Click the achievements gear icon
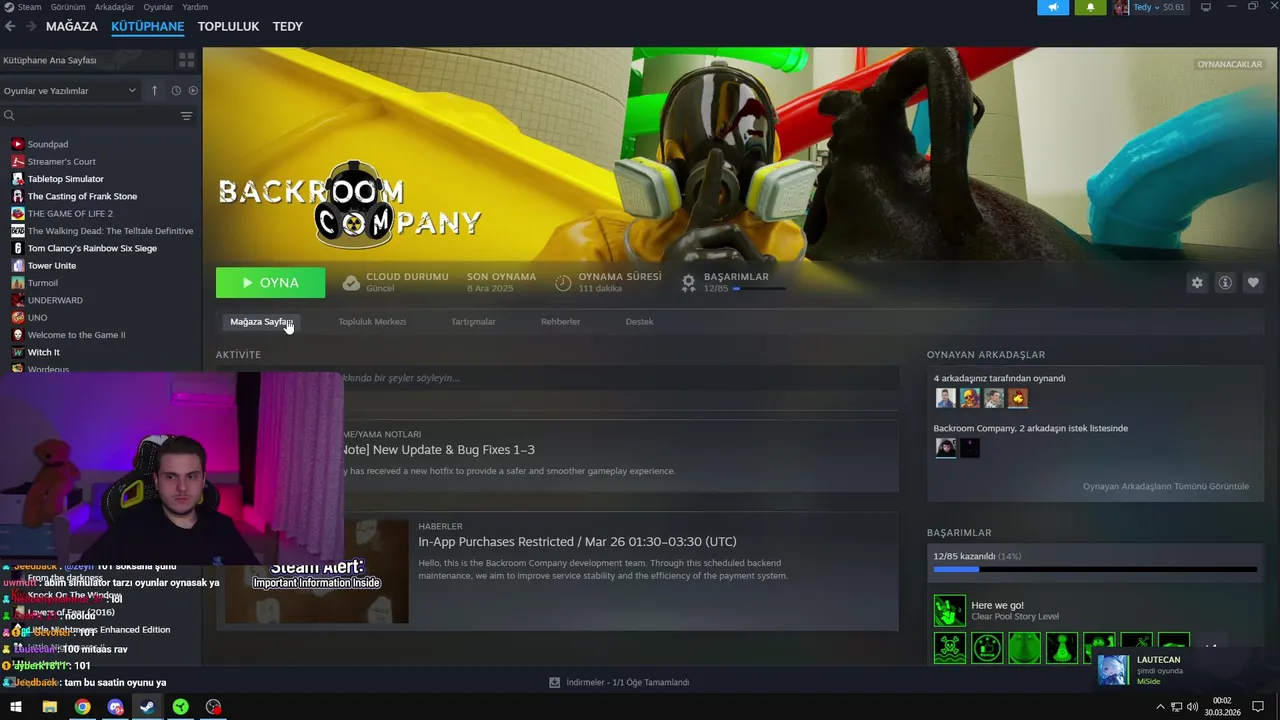1280x720 pixels. [688, 283]
